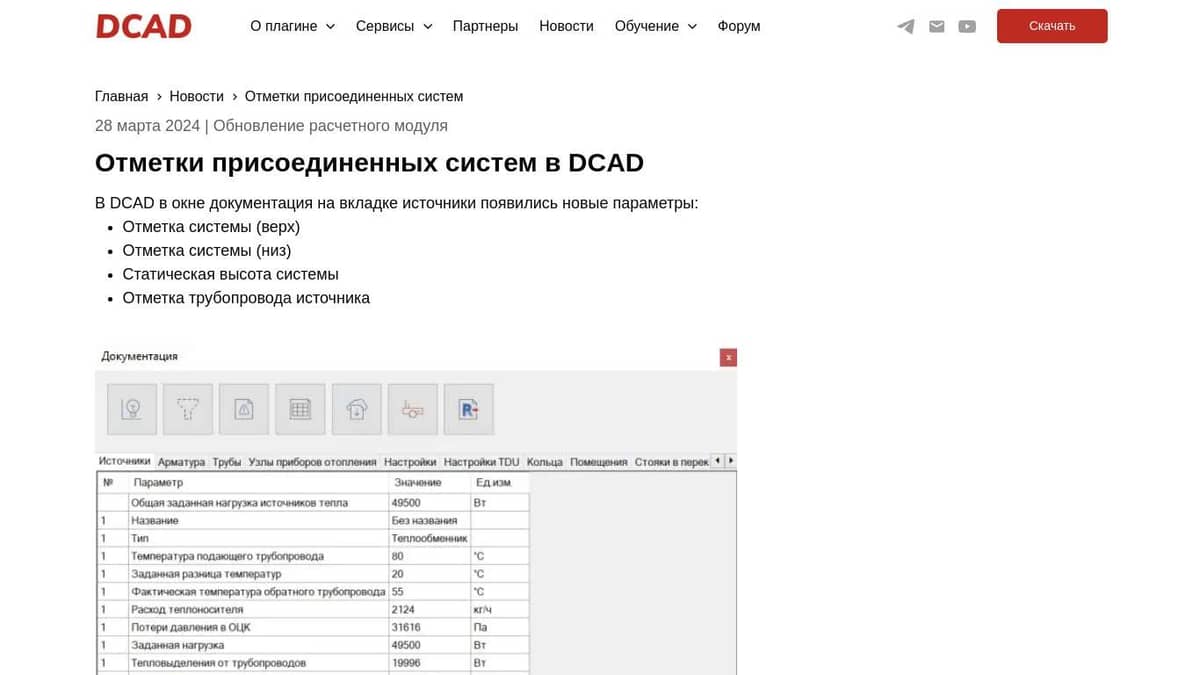Click the right arrow to scroll tabs
Image resolution: width=1200 pixels, height=675 pixels.
[x=731, y=461]
